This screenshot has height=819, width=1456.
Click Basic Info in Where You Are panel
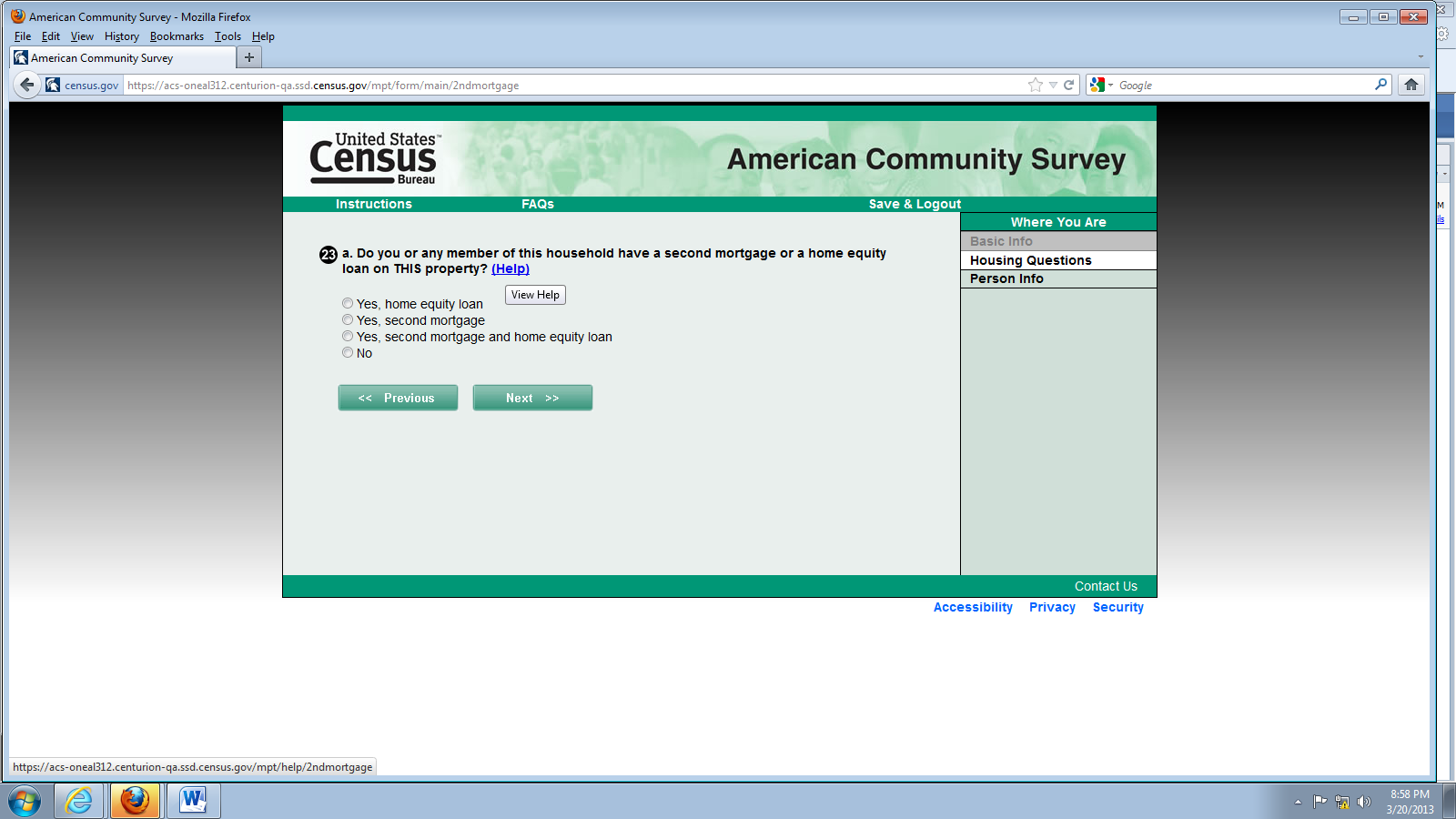(1058, 241)
